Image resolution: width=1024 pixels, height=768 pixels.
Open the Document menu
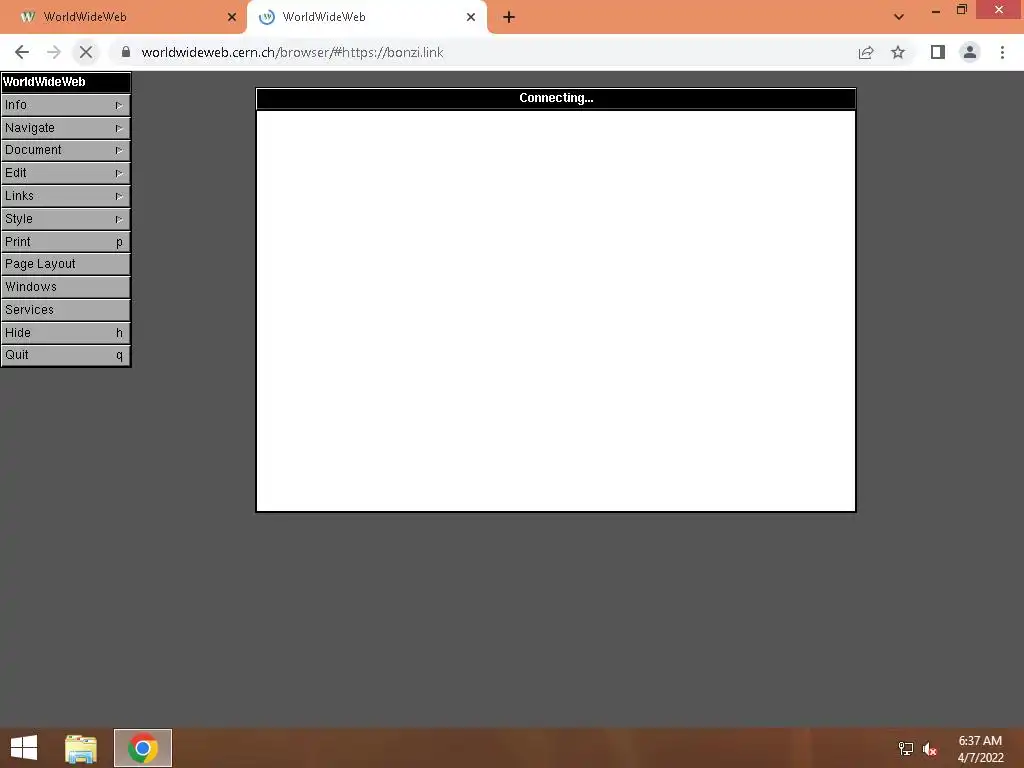pyautogui.click(x=65, y=150)
